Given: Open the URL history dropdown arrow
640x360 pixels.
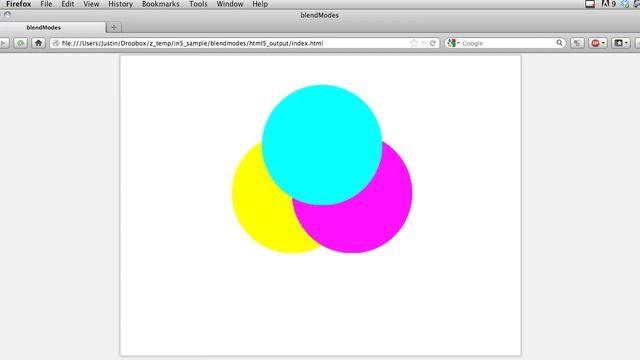Looking at the screenshot, I should pyautogui.click(x=423, y=43).
